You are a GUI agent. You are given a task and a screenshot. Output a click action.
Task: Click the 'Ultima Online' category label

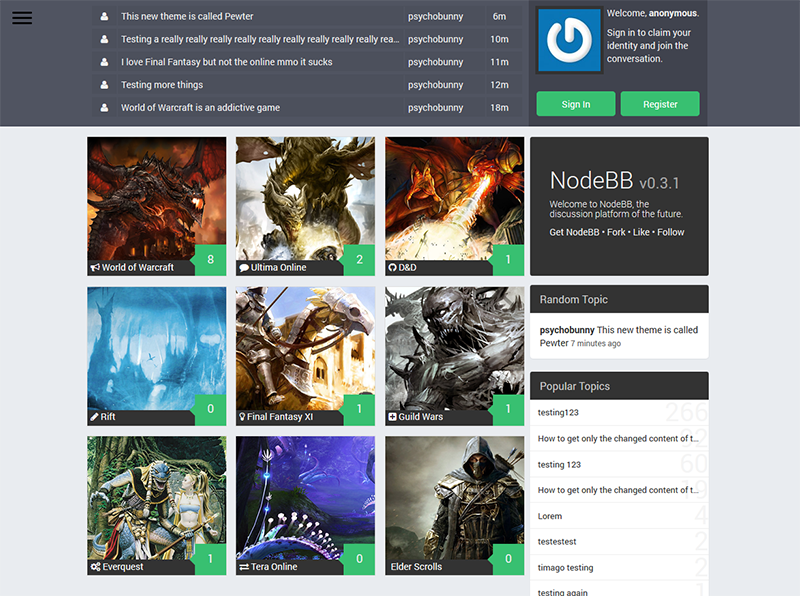278,267
